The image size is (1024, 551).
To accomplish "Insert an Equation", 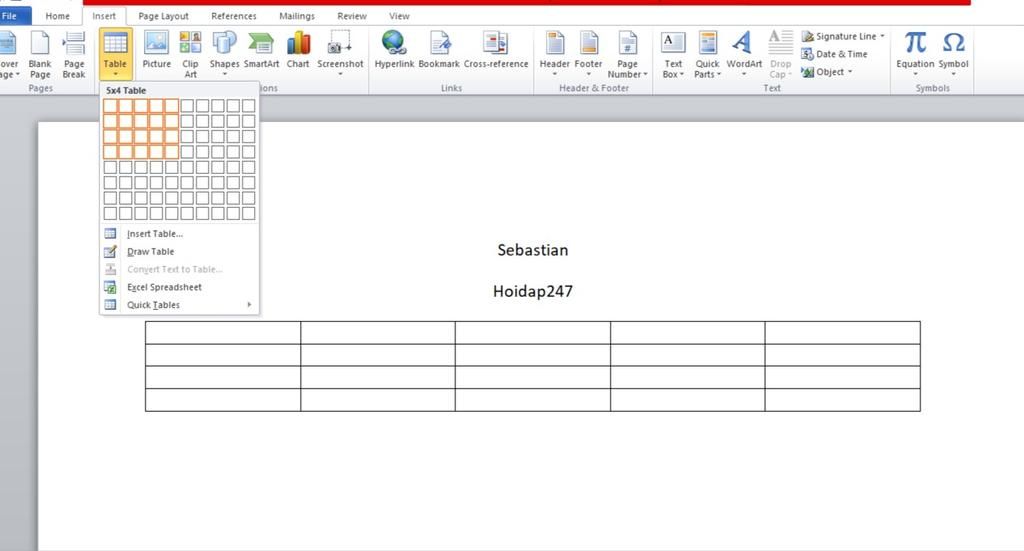I will 915,54.
